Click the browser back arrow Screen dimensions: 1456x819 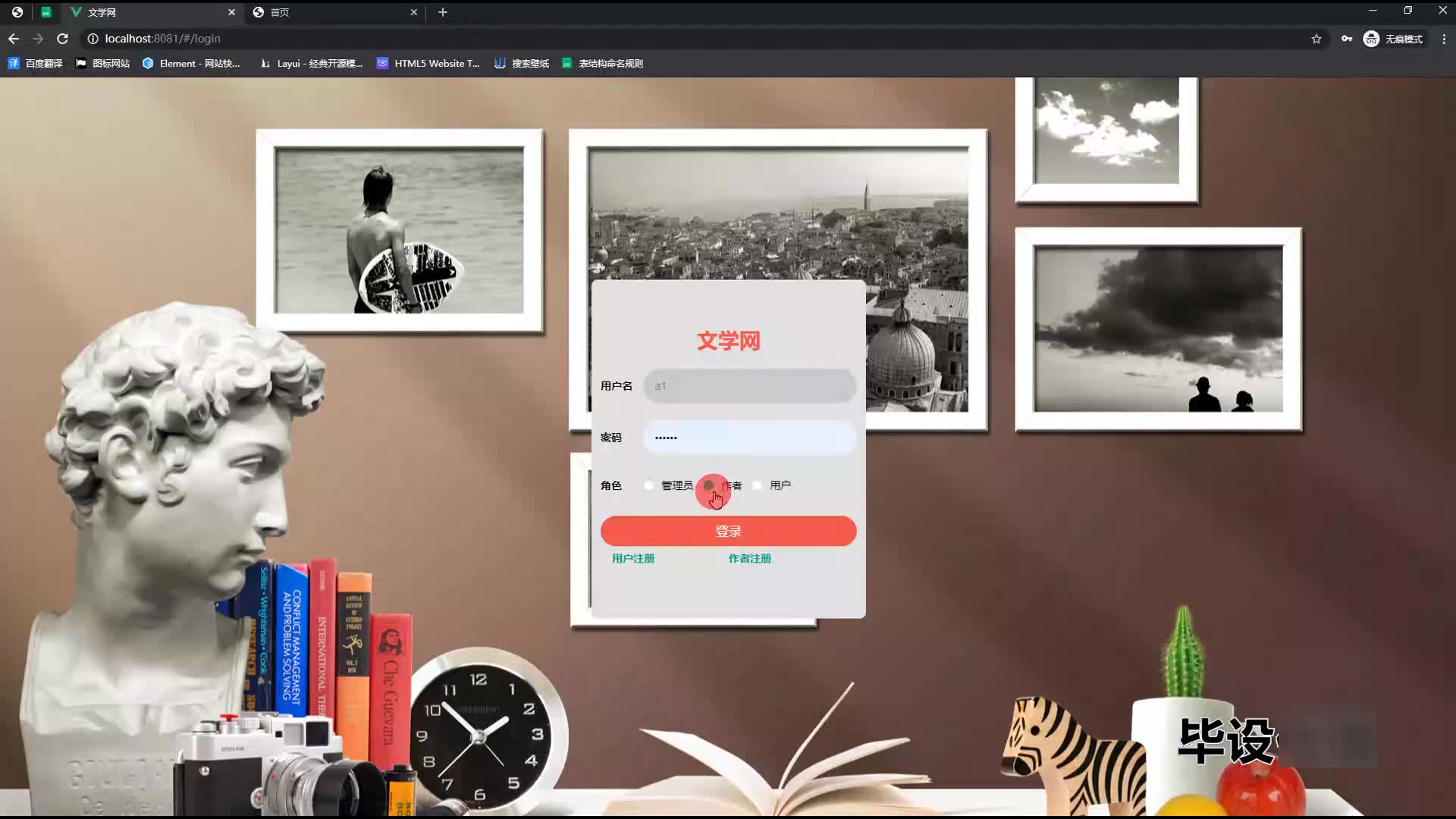tap(14, 39)
